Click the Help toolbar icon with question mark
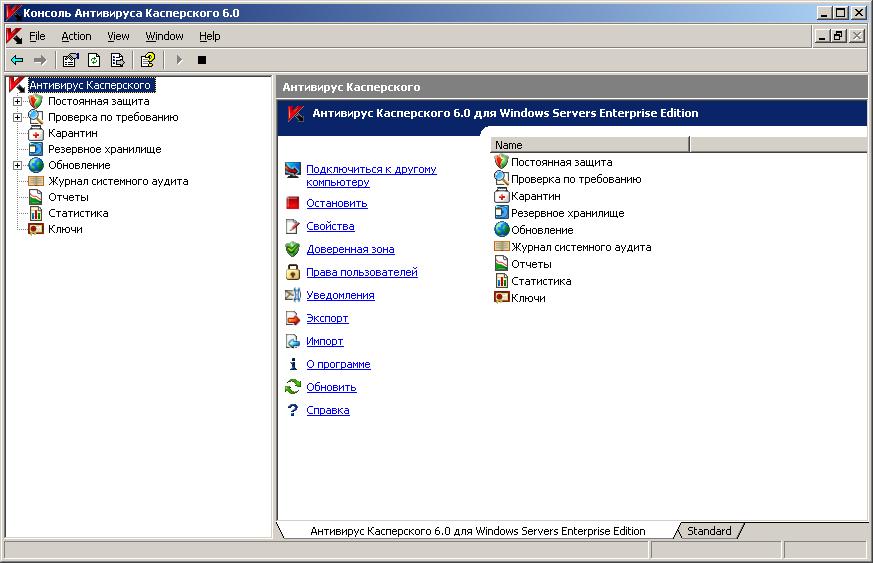The width and height of the screenshot is (873, 563). [148, 60]
